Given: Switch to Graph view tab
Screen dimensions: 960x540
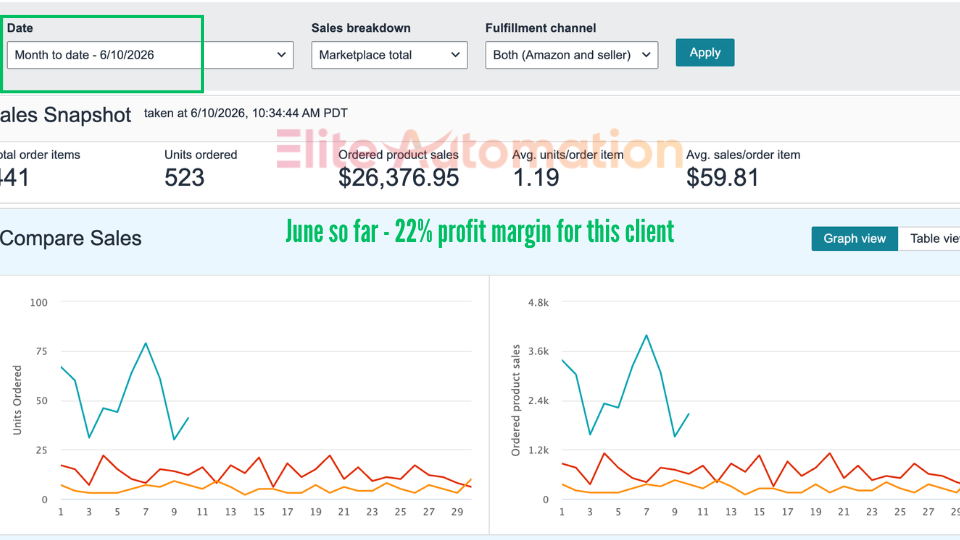Looking at the screenshot, I should coord(855,239).
